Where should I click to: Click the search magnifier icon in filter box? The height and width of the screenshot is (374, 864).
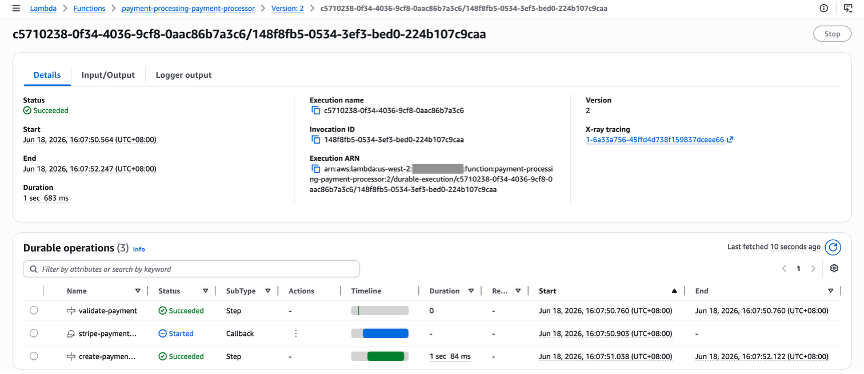33,269
